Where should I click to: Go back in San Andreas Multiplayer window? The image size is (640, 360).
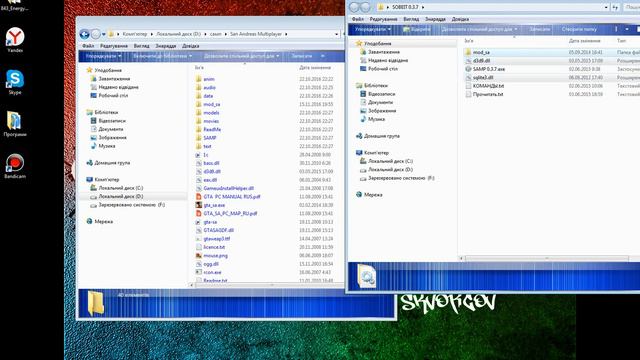pos(84,34)
